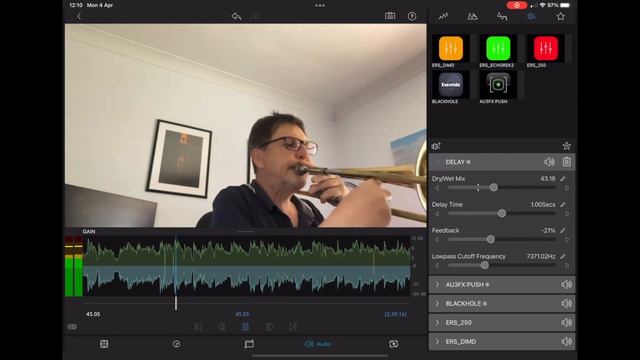
Task: Expand the AU3FX:PUSH effect section
Action: [437, 284]
